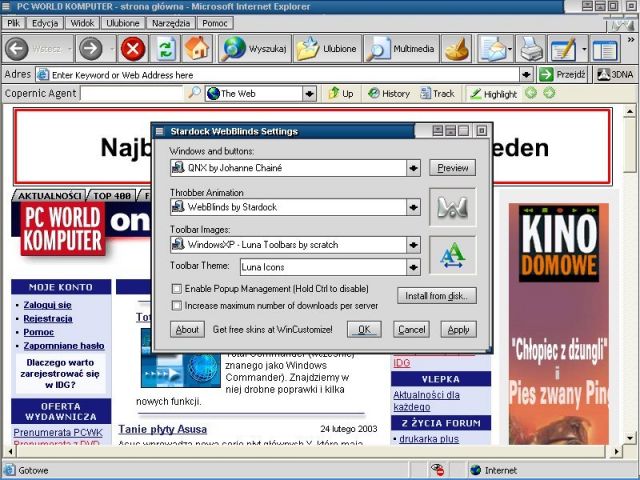
Task: Switch to TOP 400 page tab
Action: (x=112, y=196)
